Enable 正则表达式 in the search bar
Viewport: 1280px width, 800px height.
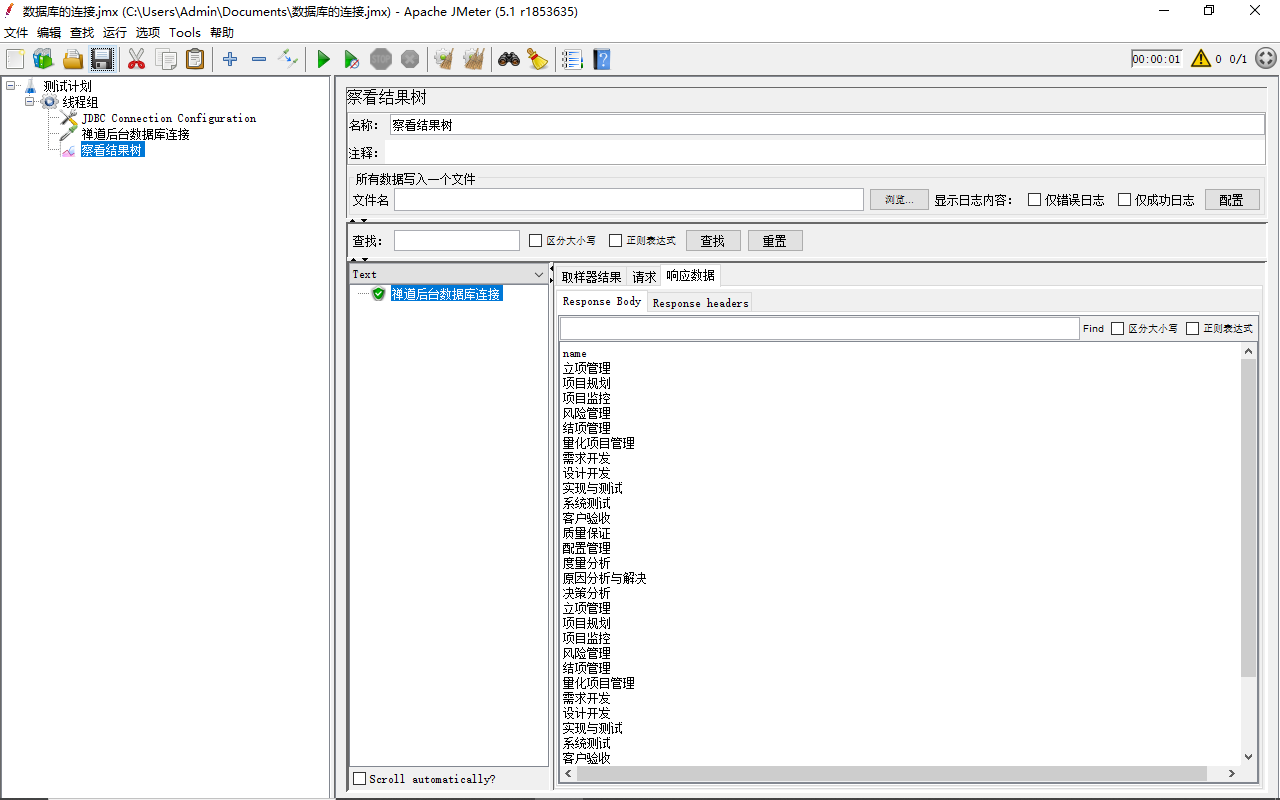pyautogui.click(x=615, y=241)
